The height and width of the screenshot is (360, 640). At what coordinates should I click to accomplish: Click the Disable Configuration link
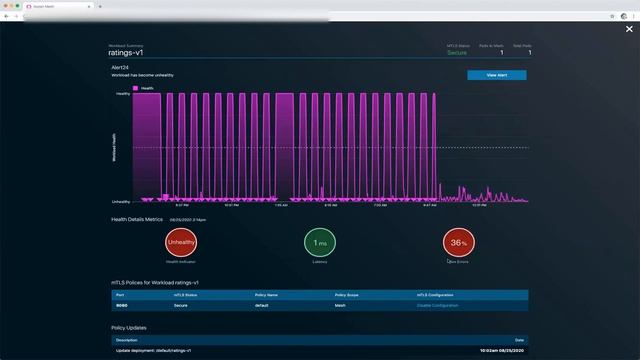tap(438, 305)
